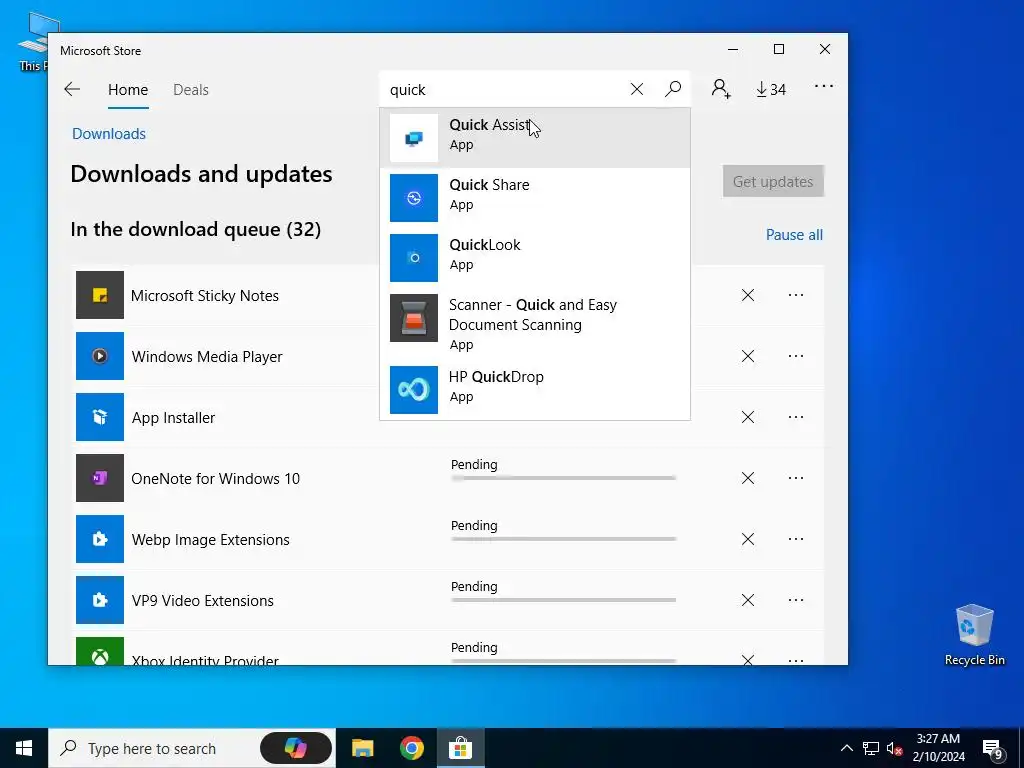Click the Get updates button

tap(773, 182)
